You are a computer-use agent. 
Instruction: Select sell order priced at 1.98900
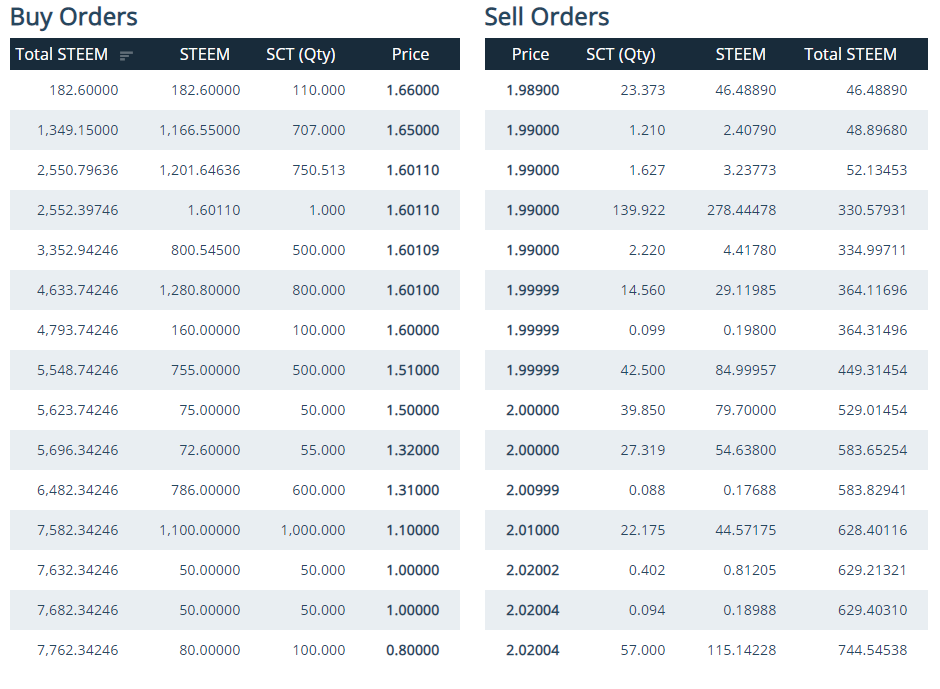[532, 90]
